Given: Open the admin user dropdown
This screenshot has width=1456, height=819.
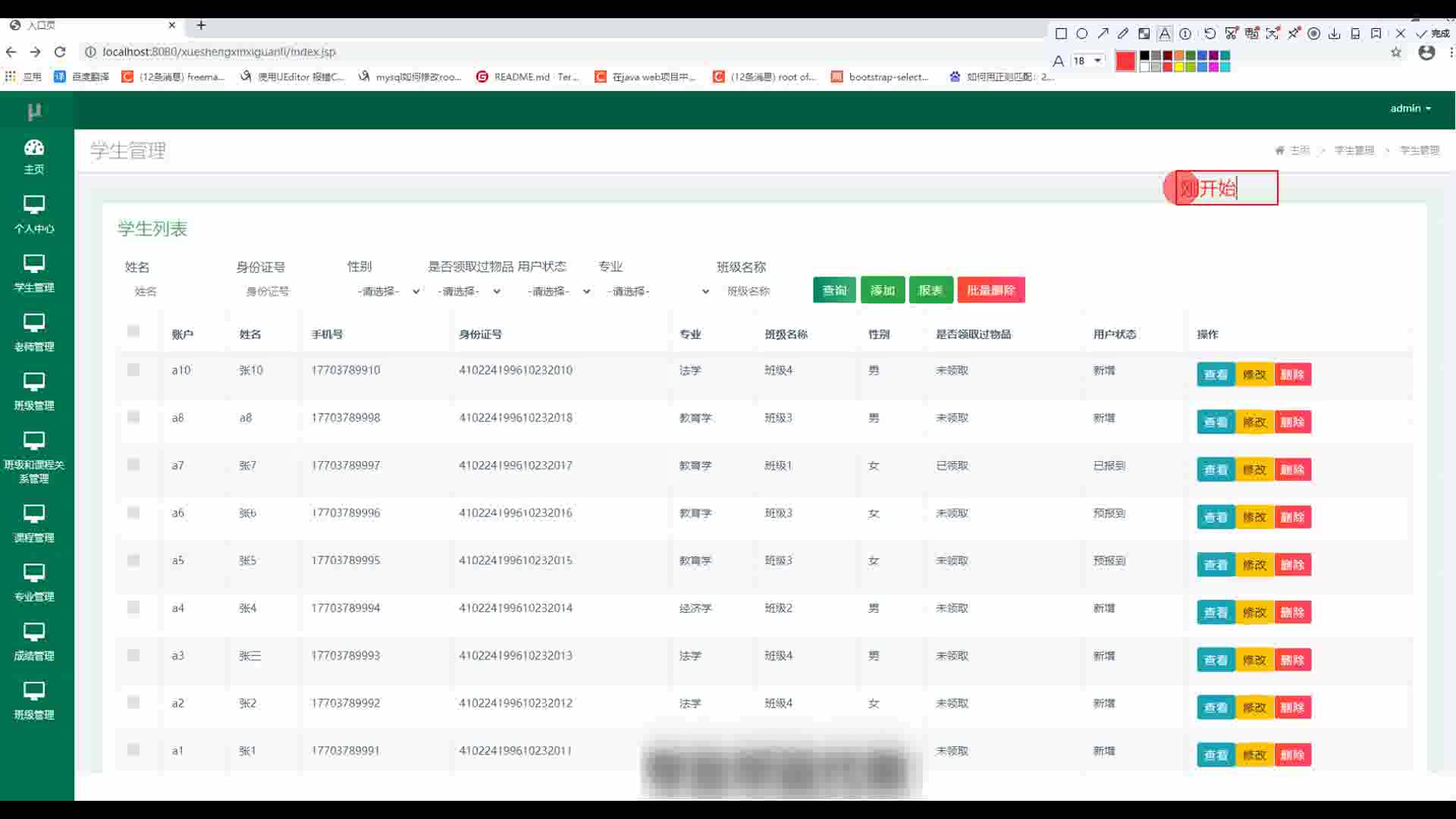Looking at the screenshot, I should [1410, 108].
